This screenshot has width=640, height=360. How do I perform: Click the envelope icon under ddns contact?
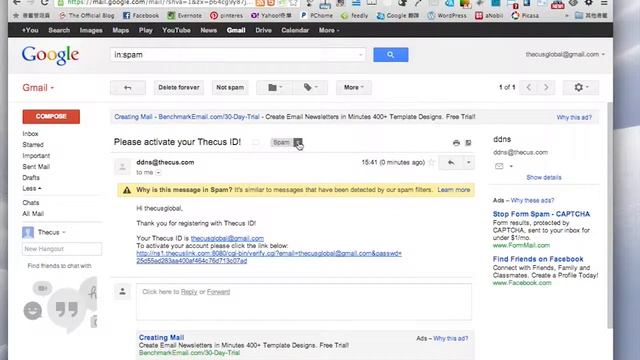coord(499,166)
